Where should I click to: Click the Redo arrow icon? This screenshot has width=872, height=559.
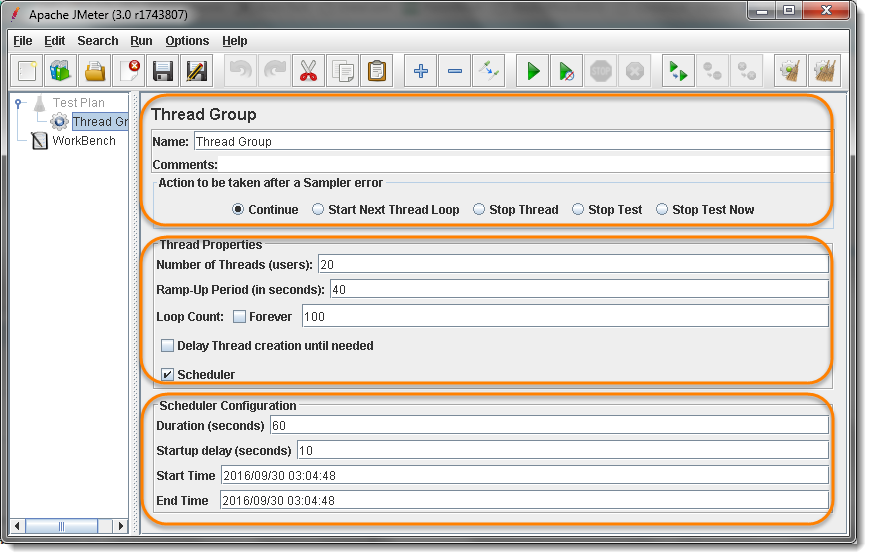(275, 71)
